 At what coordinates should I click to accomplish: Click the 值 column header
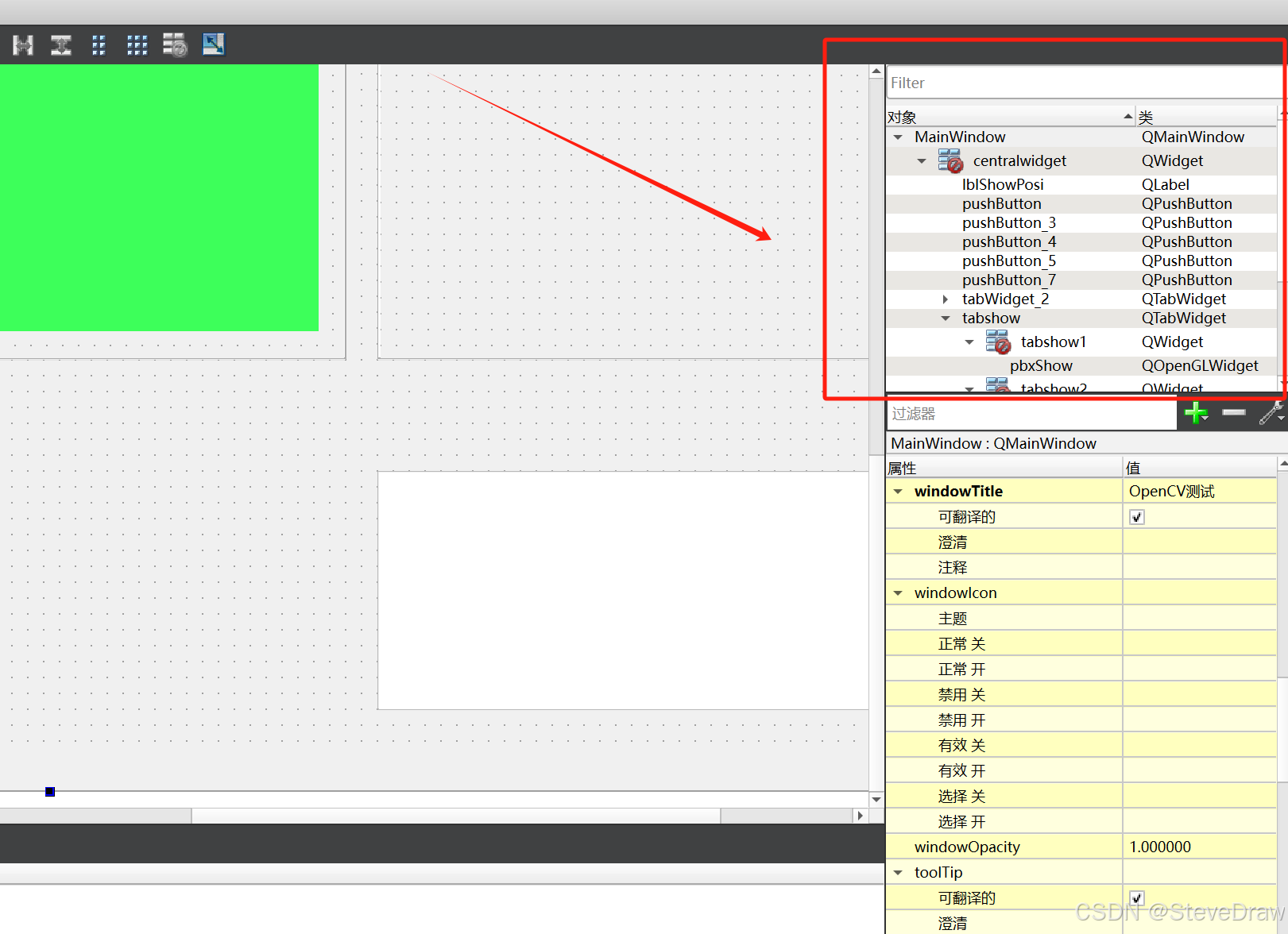point(1200,468)
